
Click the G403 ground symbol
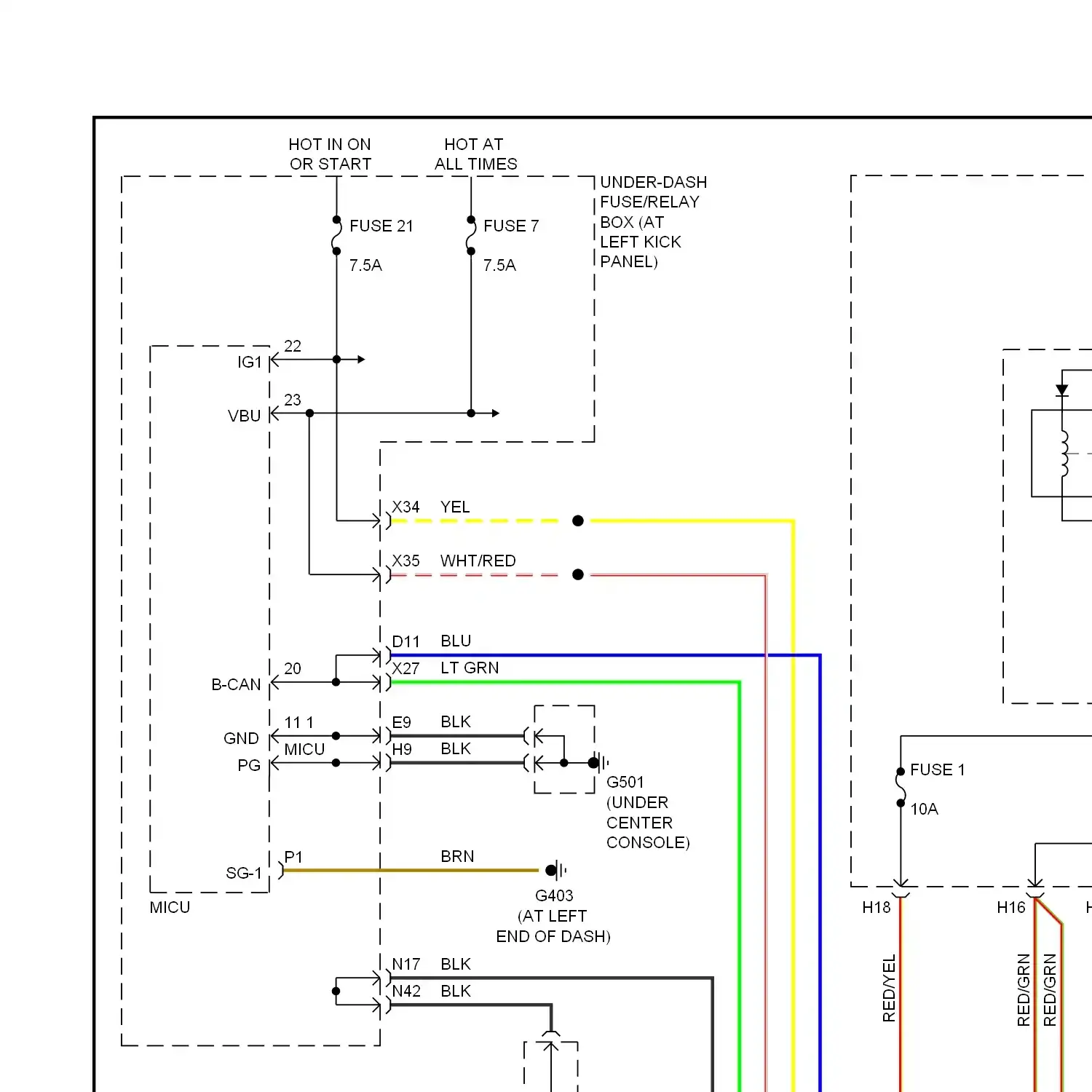pos(557,870)
